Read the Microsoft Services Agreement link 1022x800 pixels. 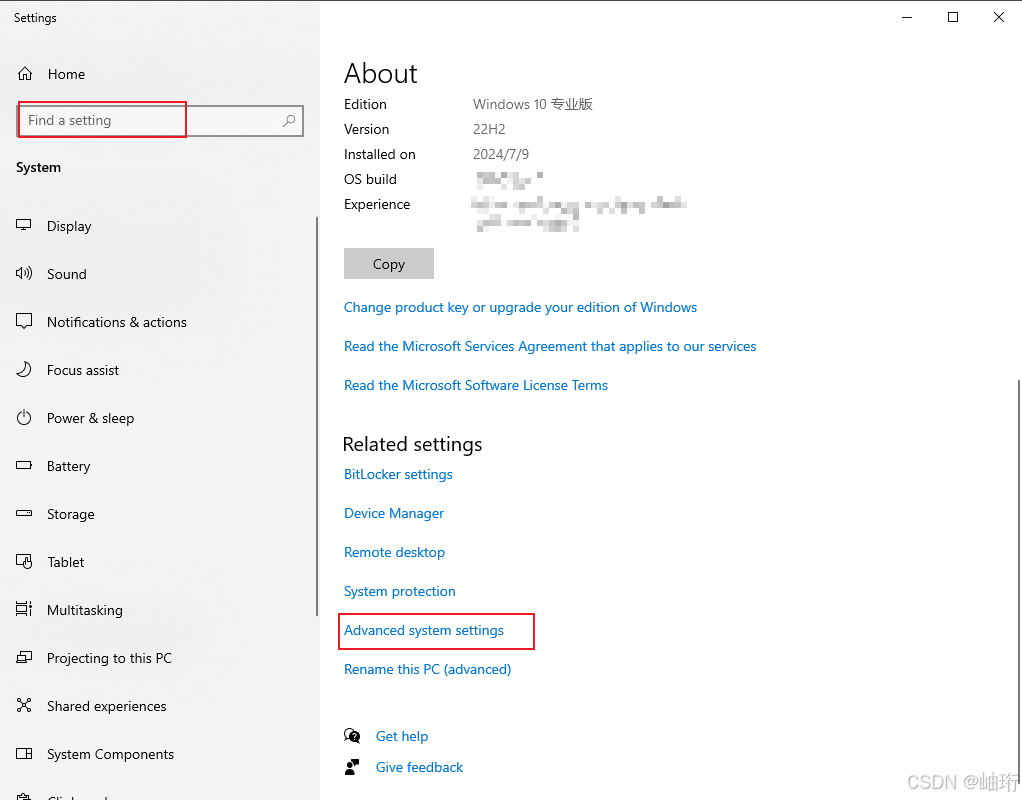point(550,346)
